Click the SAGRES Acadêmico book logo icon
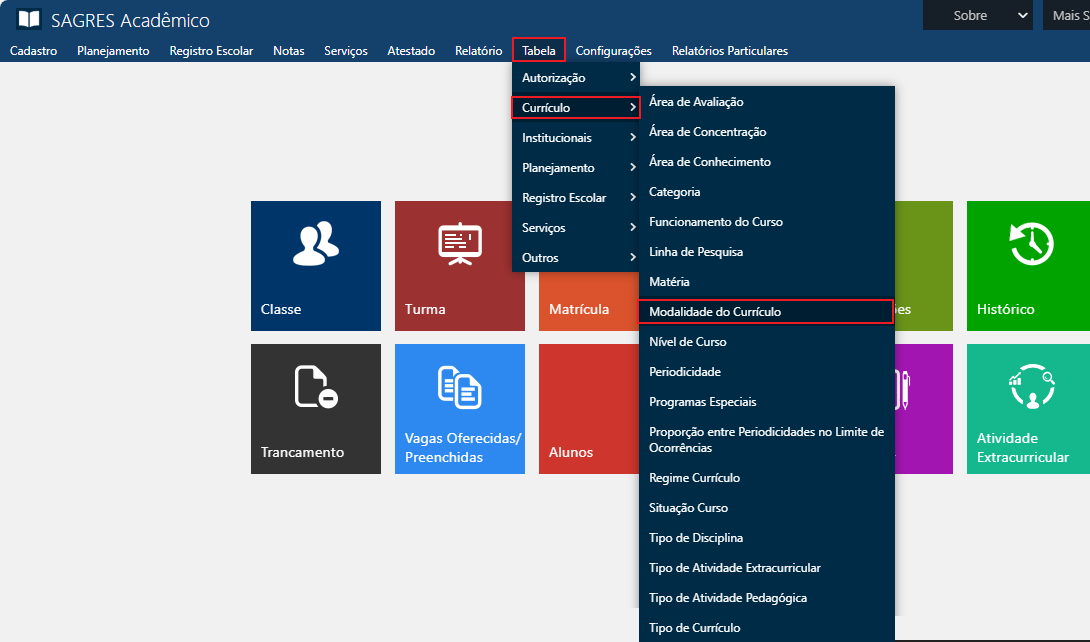 pyautogui.click(x=30, y=20)
